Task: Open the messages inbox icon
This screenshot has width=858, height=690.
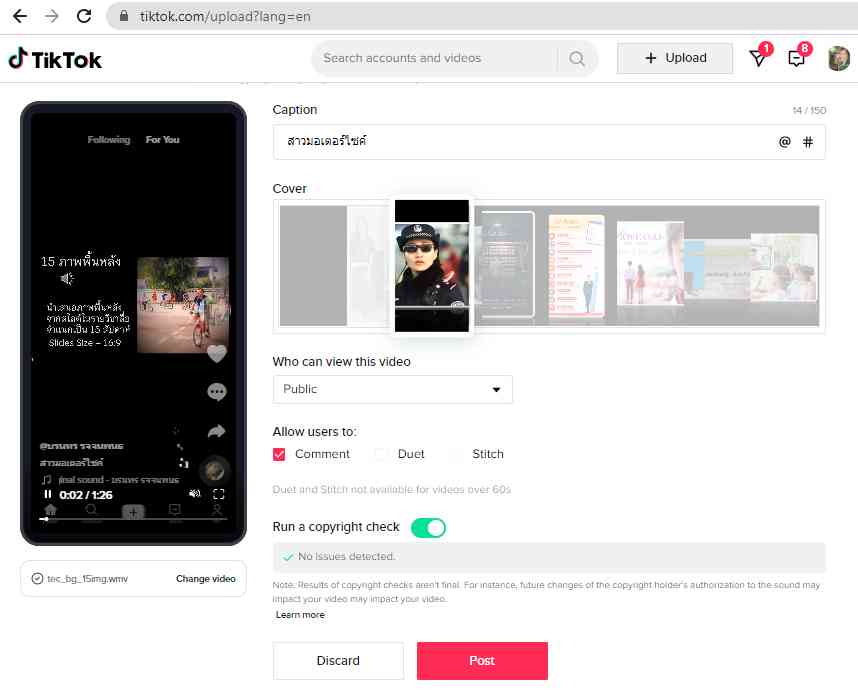Action: [x=759, y=59]
